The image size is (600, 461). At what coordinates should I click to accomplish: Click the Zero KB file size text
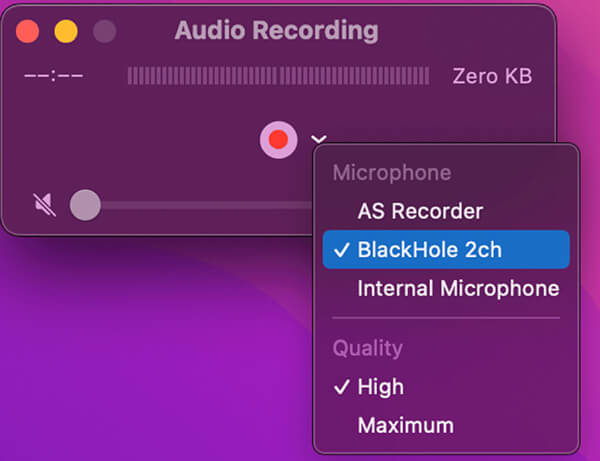[x=492, y=76]
